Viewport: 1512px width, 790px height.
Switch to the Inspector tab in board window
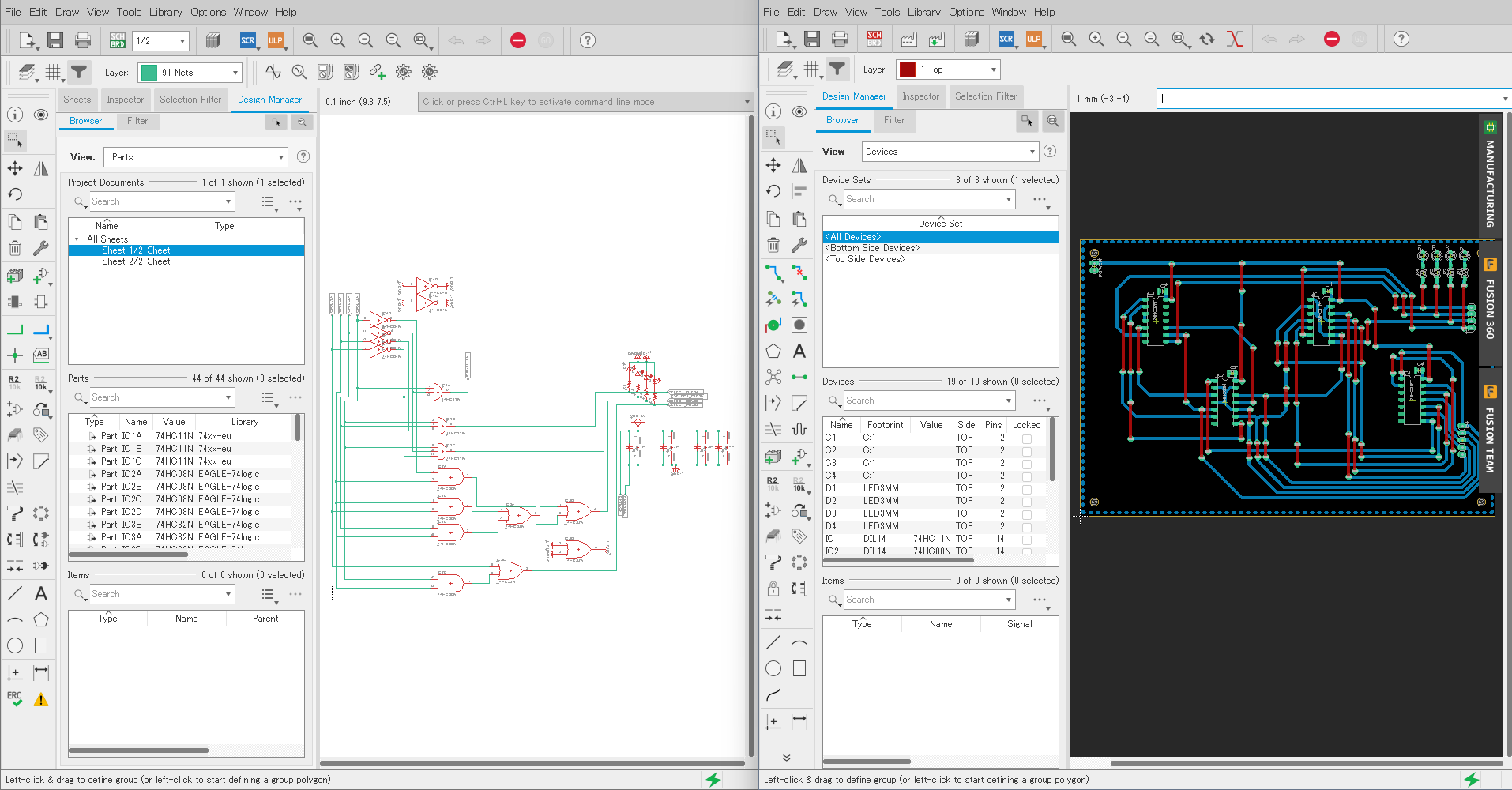[920, 96]
